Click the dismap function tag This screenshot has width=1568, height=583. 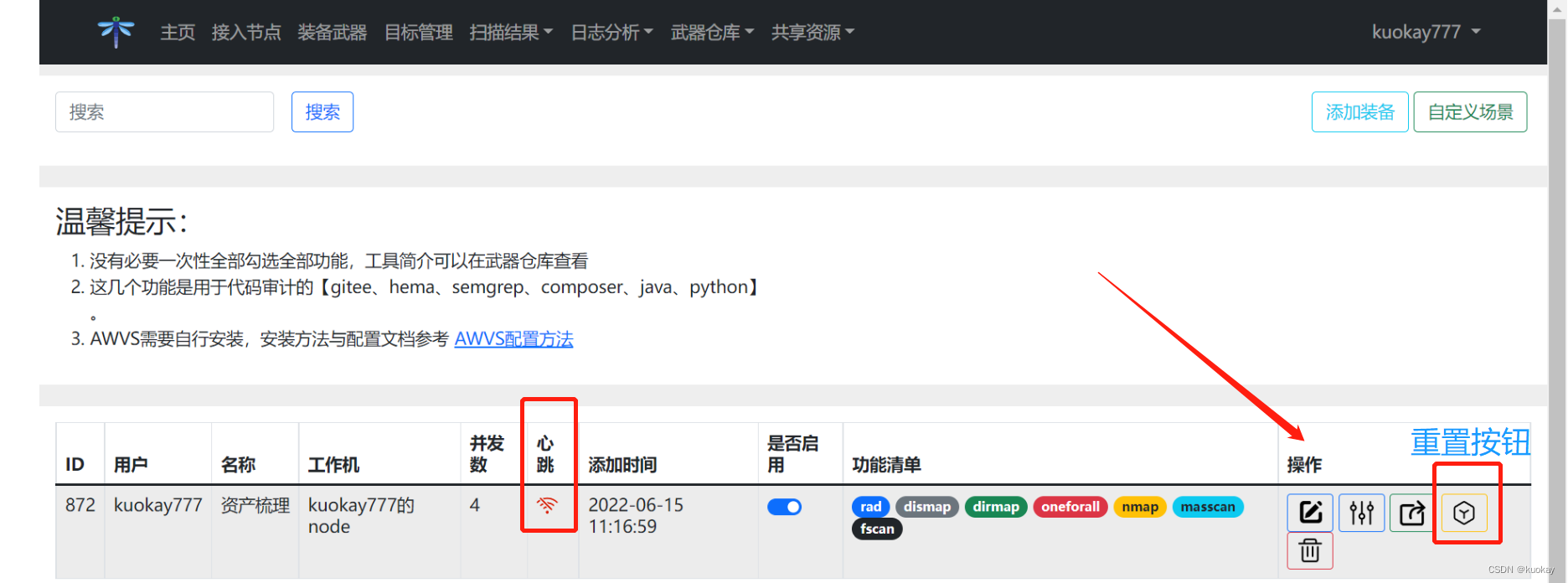[927, 507]
